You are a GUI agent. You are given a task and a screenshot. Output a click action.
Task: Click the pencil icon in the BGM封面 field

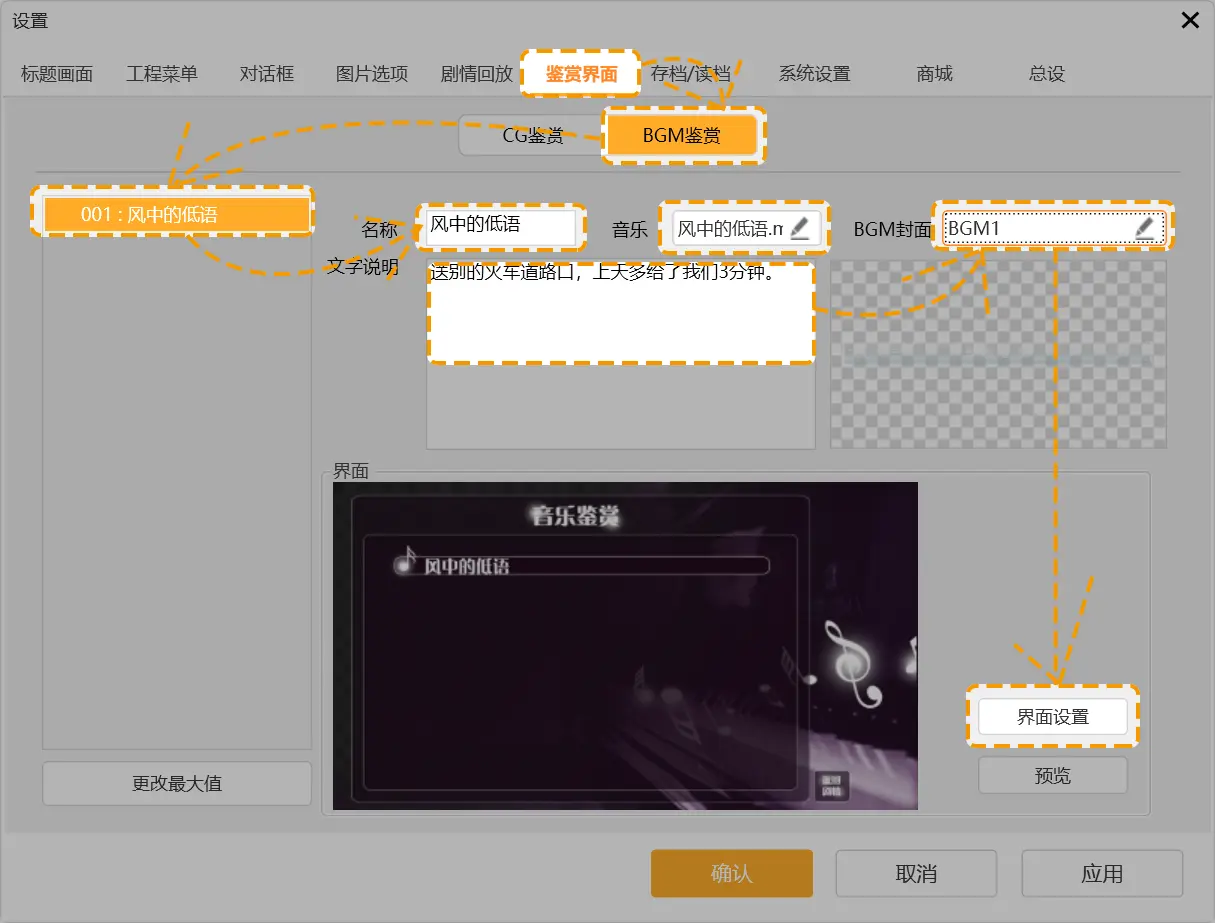(x=1145, y=228)
